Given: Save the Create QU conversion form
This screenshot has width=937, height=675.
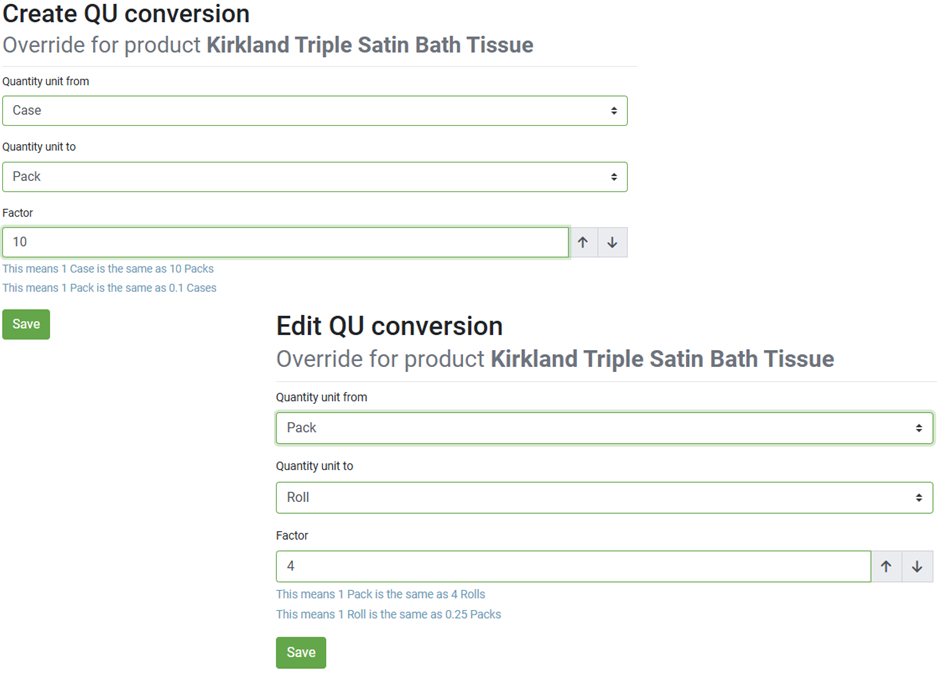Looking at the screenshot, I should tap(26, 324).
